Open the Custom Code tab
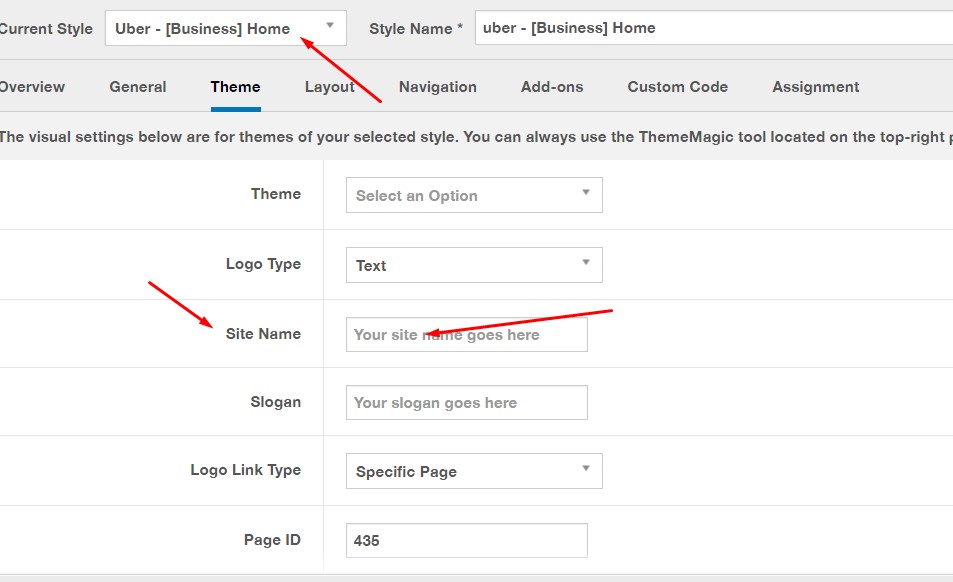This screenshot has width=953, height=582. 678,87
